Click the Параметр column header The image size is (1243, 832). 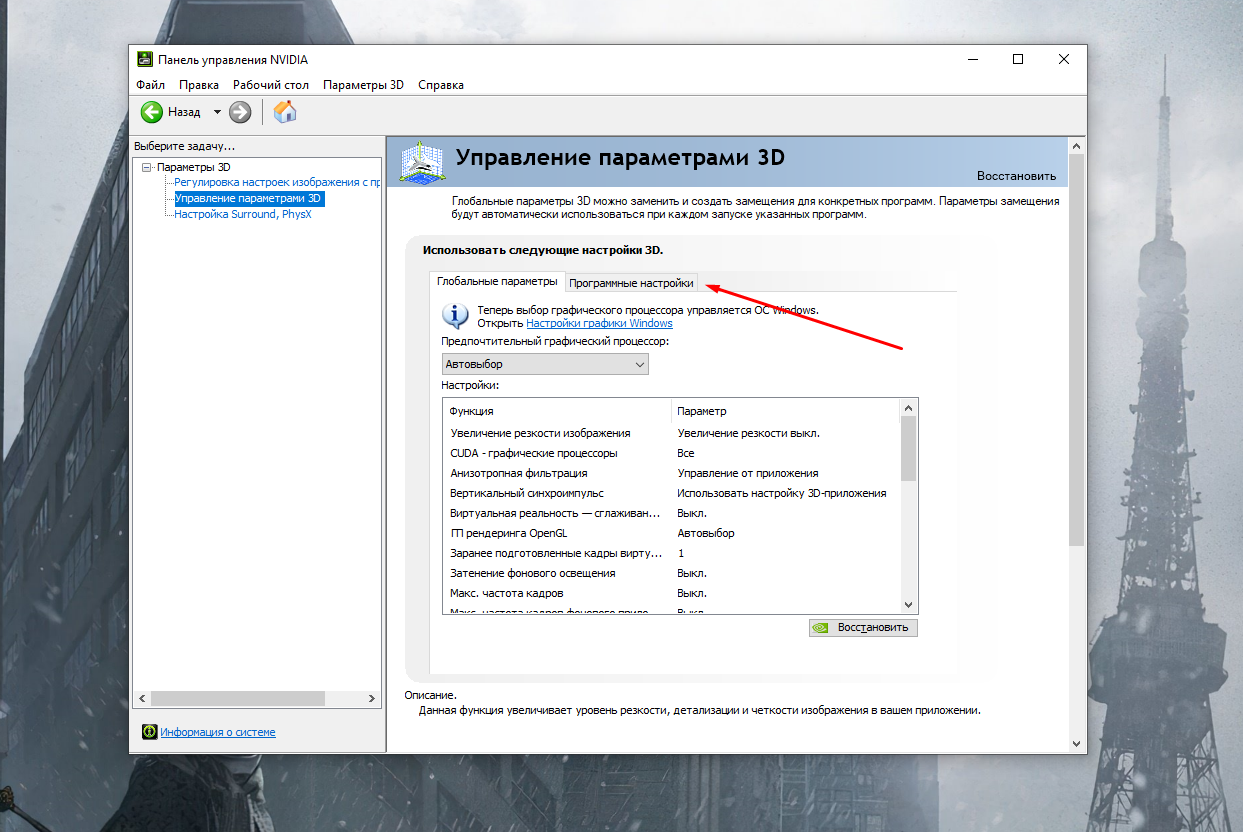[786, 411]
